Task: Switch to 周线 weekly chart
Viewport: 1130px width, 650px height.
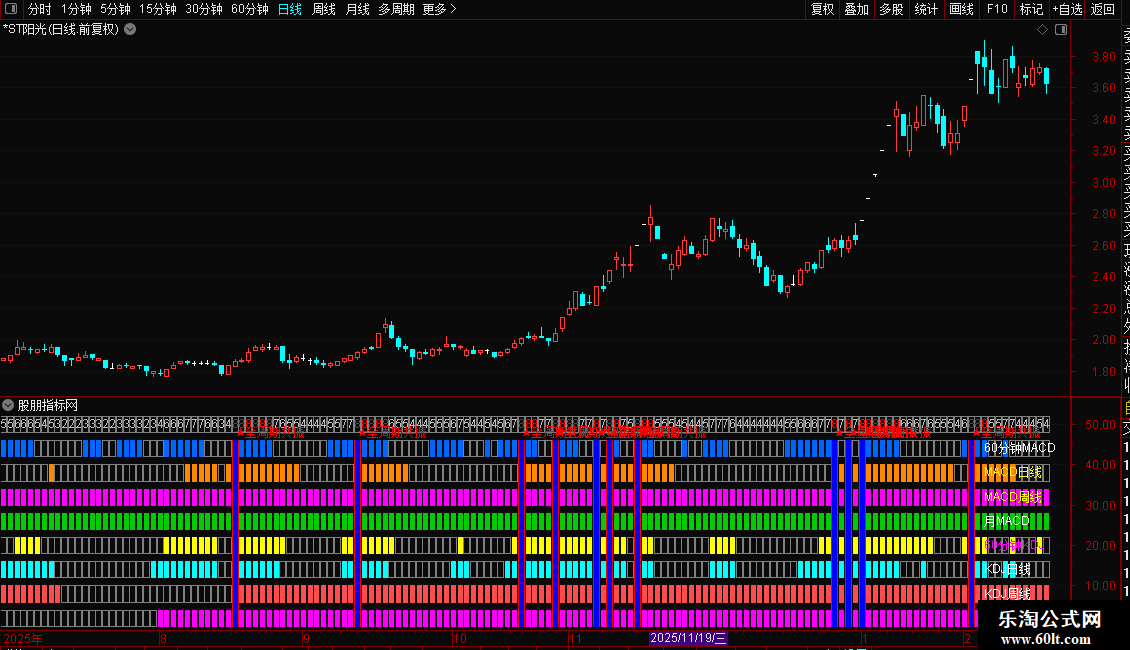Action: tap(324, 9)
